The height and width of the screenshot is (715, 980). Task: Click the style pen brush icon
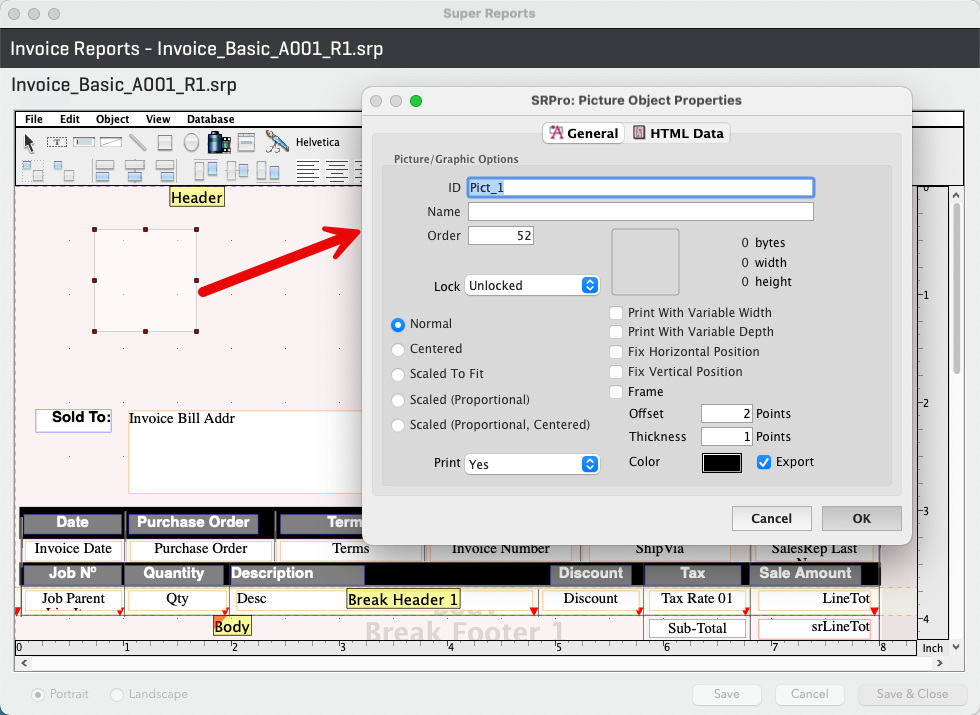tap(276, 142)
